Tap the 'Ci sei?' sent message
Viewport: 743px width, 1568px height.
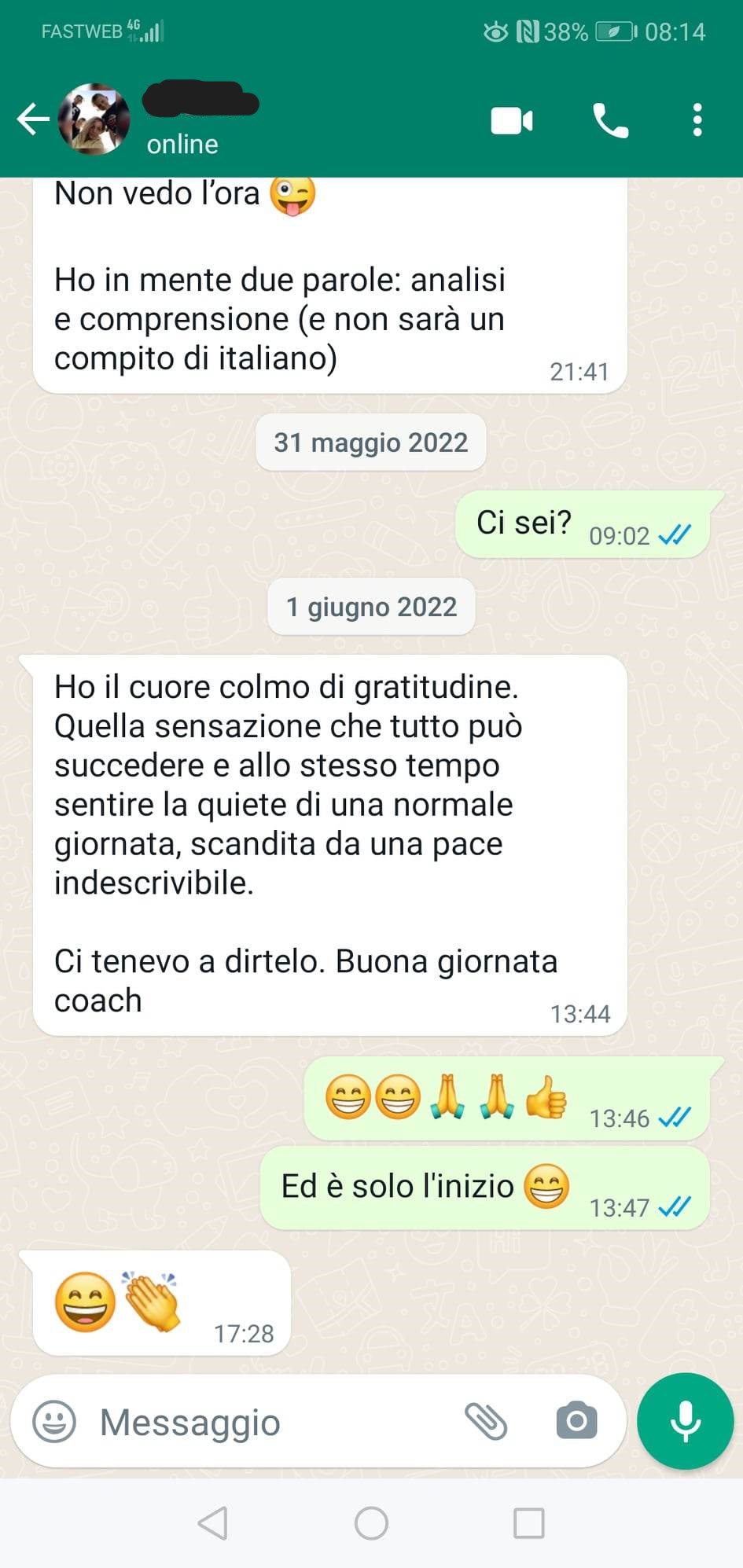(583, 524)
